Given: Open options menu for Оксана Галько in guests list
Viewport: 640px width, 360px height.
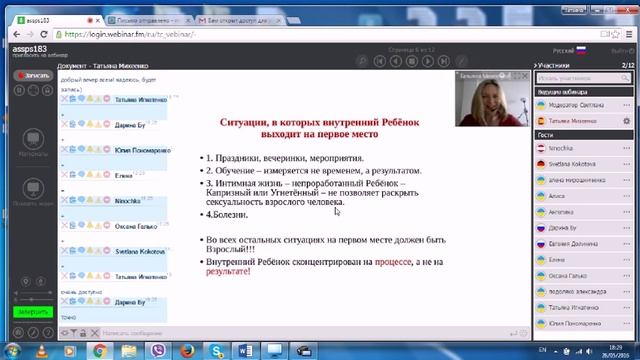Looking at the screenshot, I should [627, 276].
